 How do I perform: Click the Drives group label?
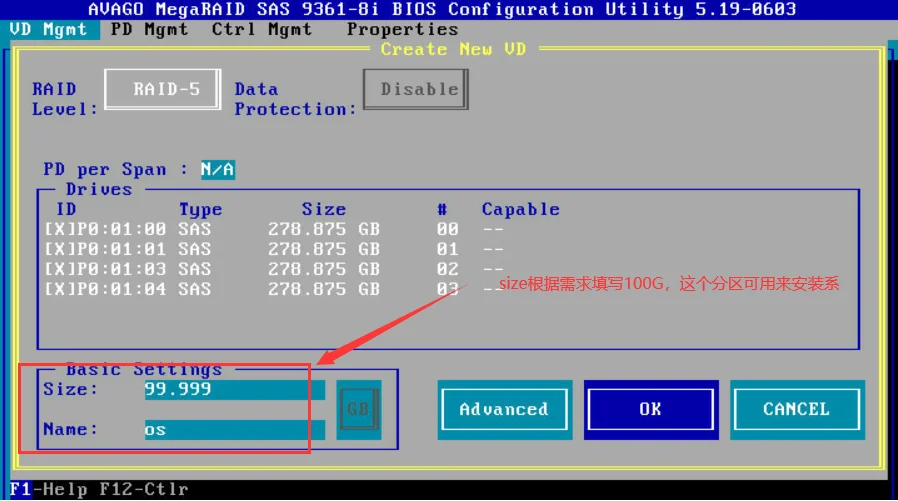click(x=99, y=190)
